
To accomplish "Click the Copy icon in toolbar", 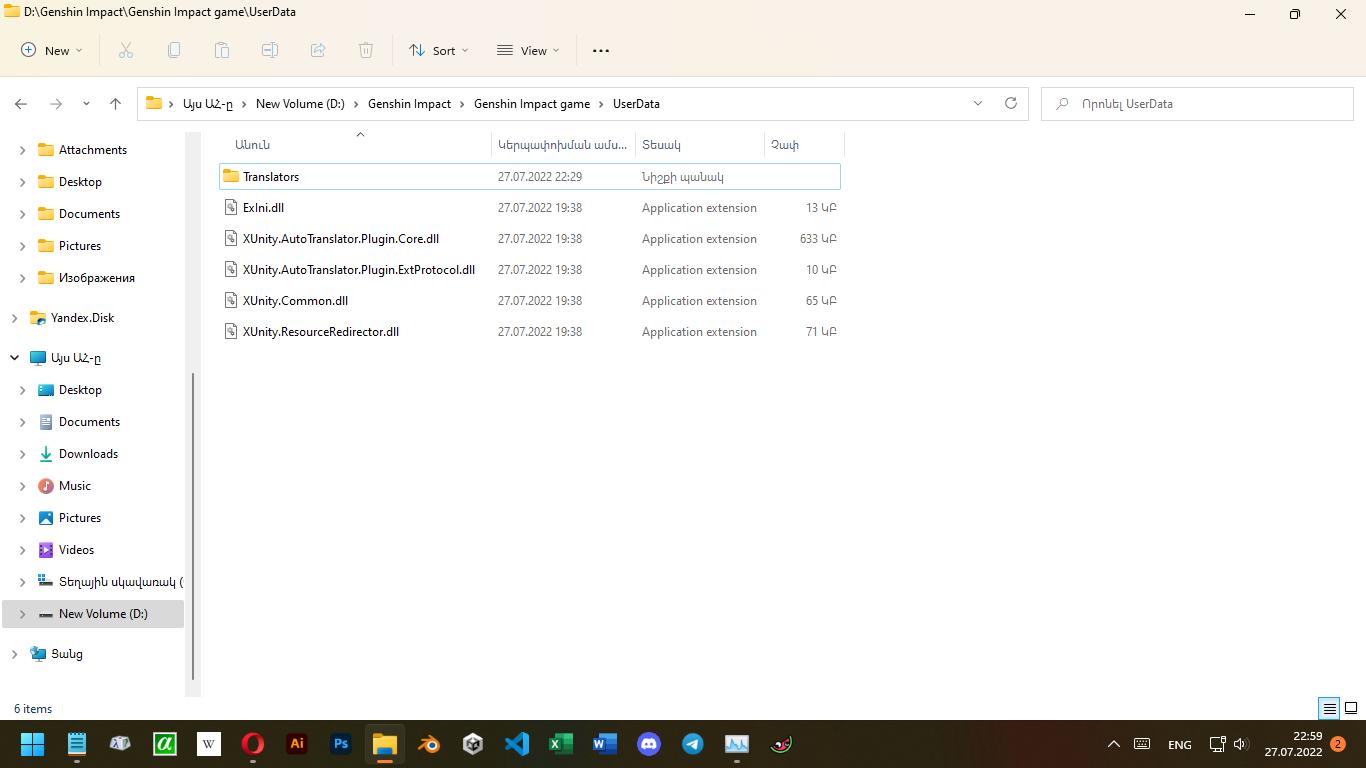I will (174, 50).
